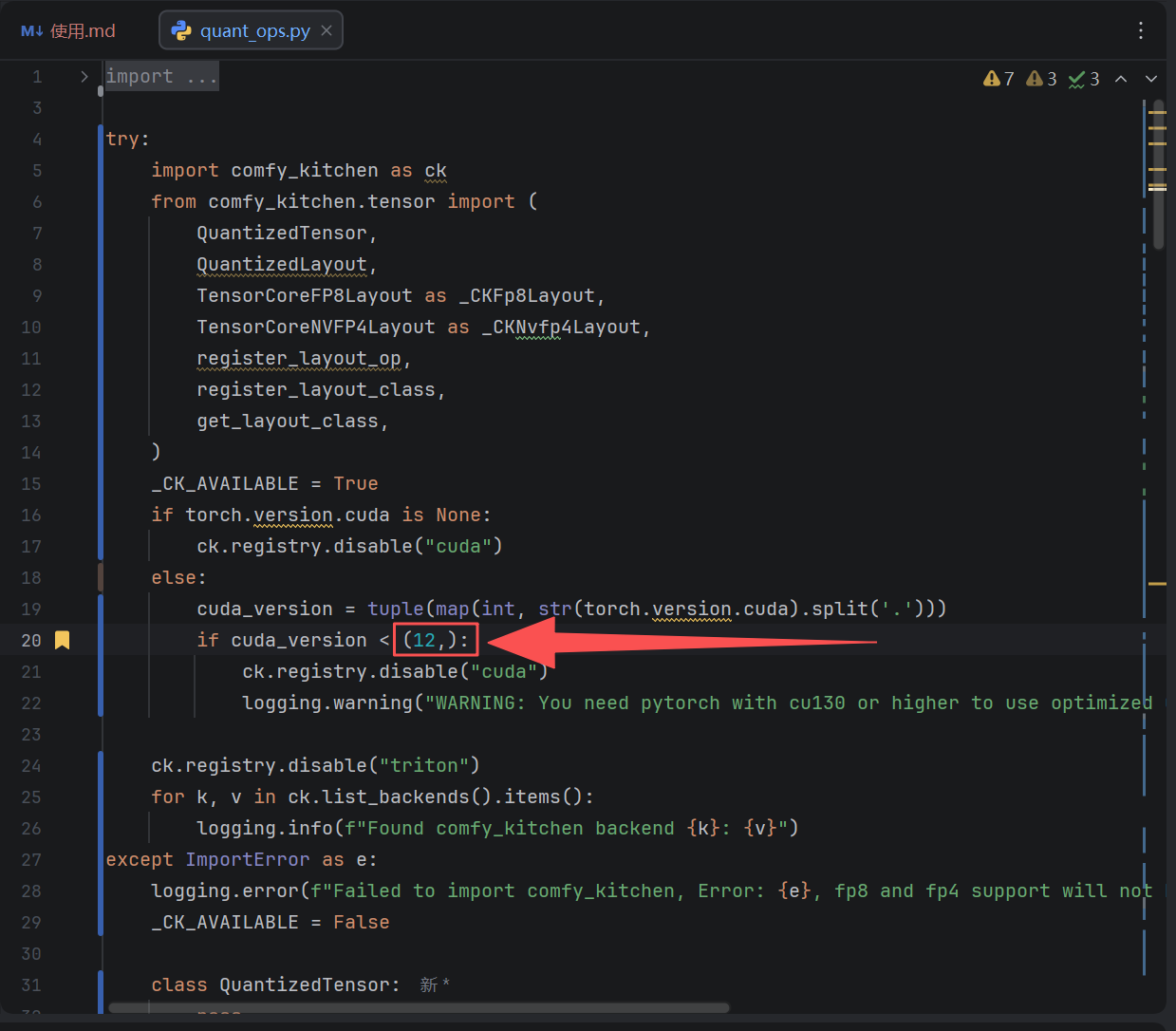1176x1031 pixels.
Task: Click 'import comfy_kitchen as ck' on line 5
Action: pyautogui.click(x=299, y=170)
